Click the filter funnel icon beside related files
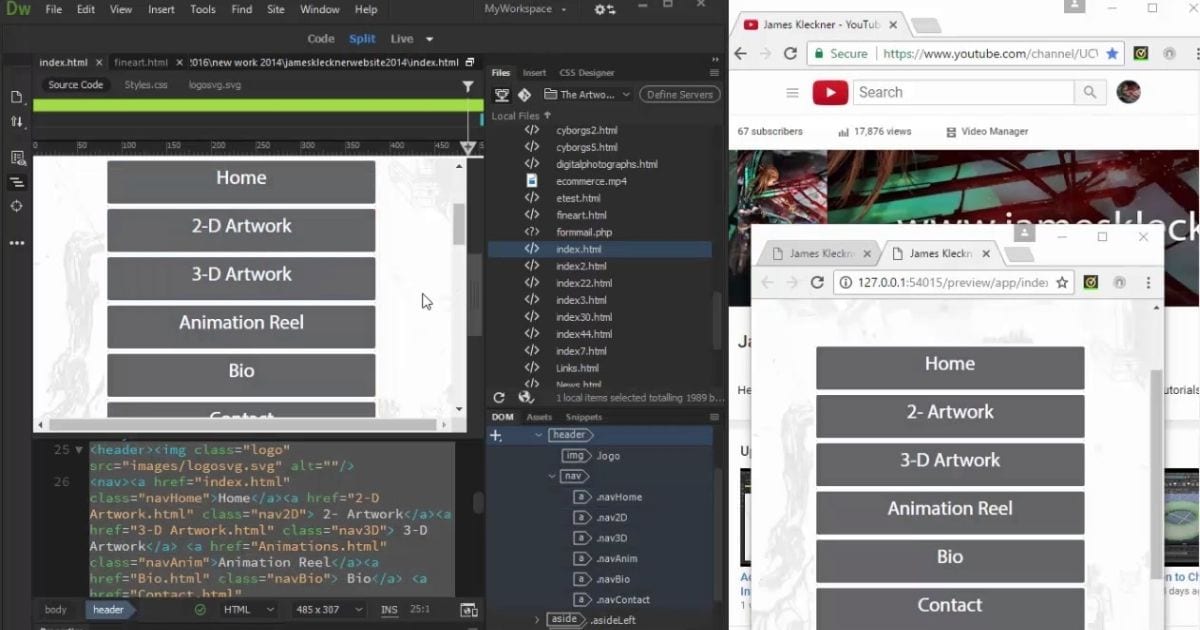Image resolution: width=1200 pixels, height=630 pixels. (468, 86)
